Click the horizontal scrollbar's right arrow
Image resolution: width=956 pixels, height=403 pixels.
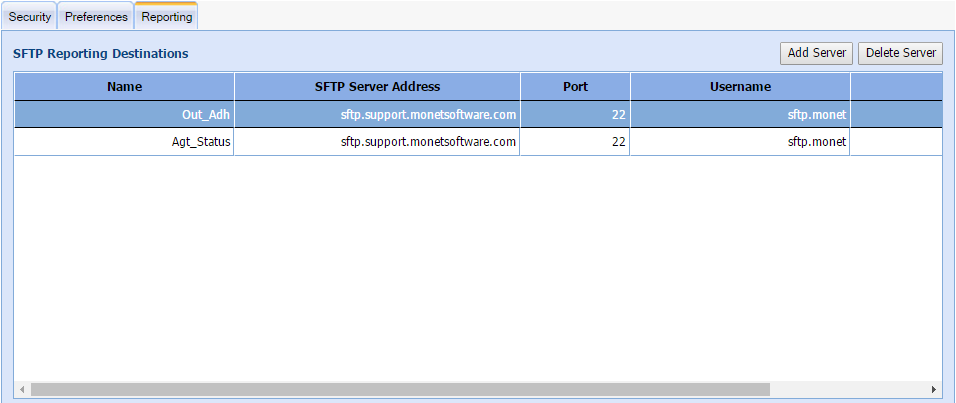point(934,389)
